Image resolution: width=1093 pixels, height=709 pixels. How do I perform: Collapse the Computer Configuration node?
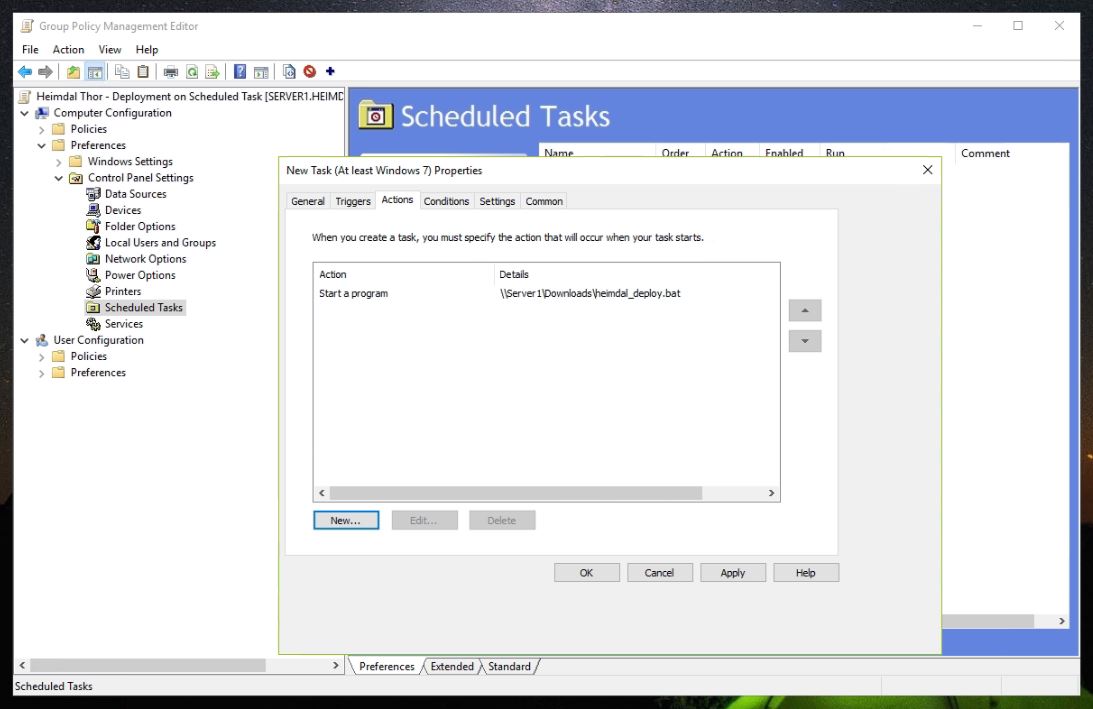(24, 113)
